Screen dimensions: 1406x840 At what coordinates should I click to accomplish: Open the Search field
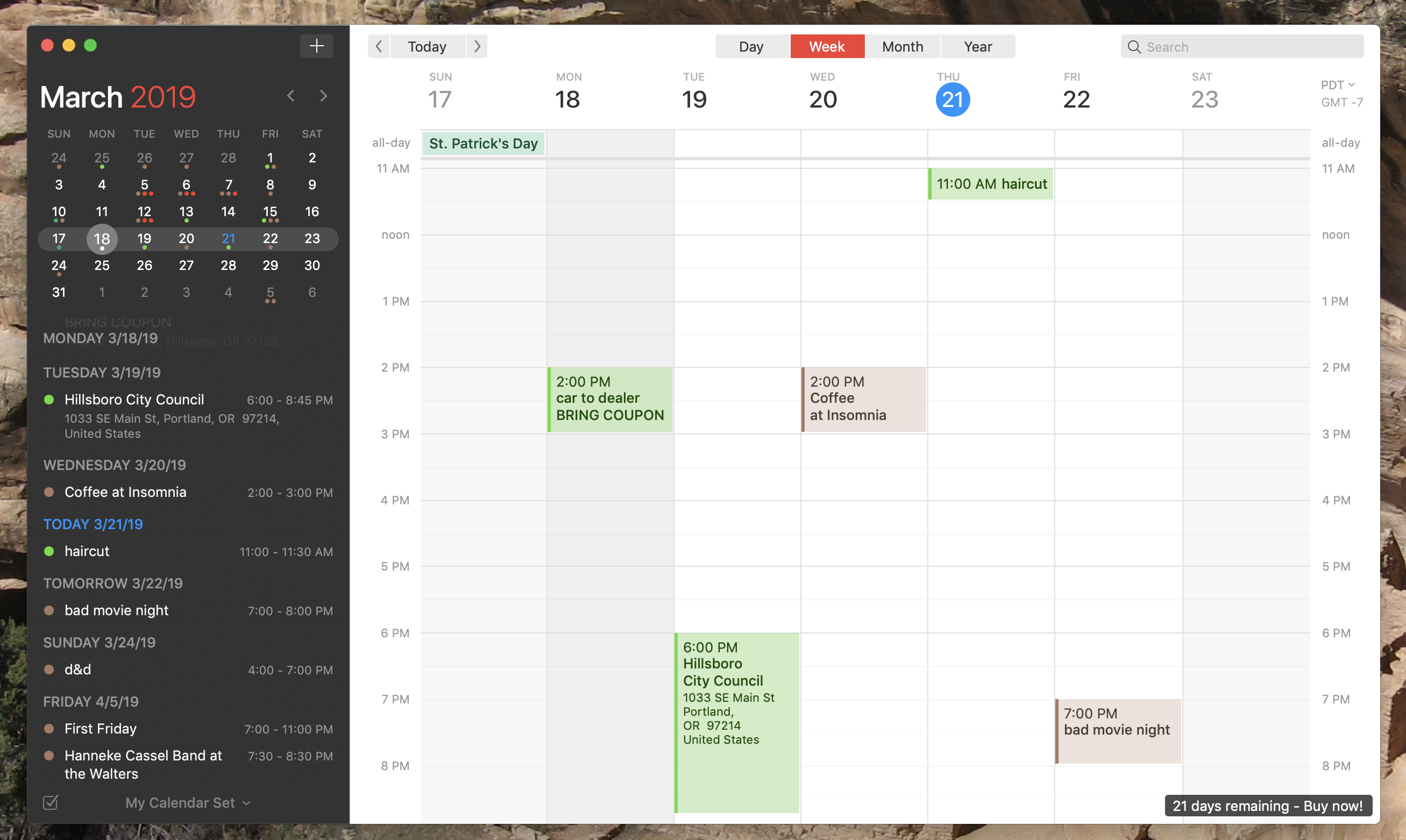(1242, 46)
